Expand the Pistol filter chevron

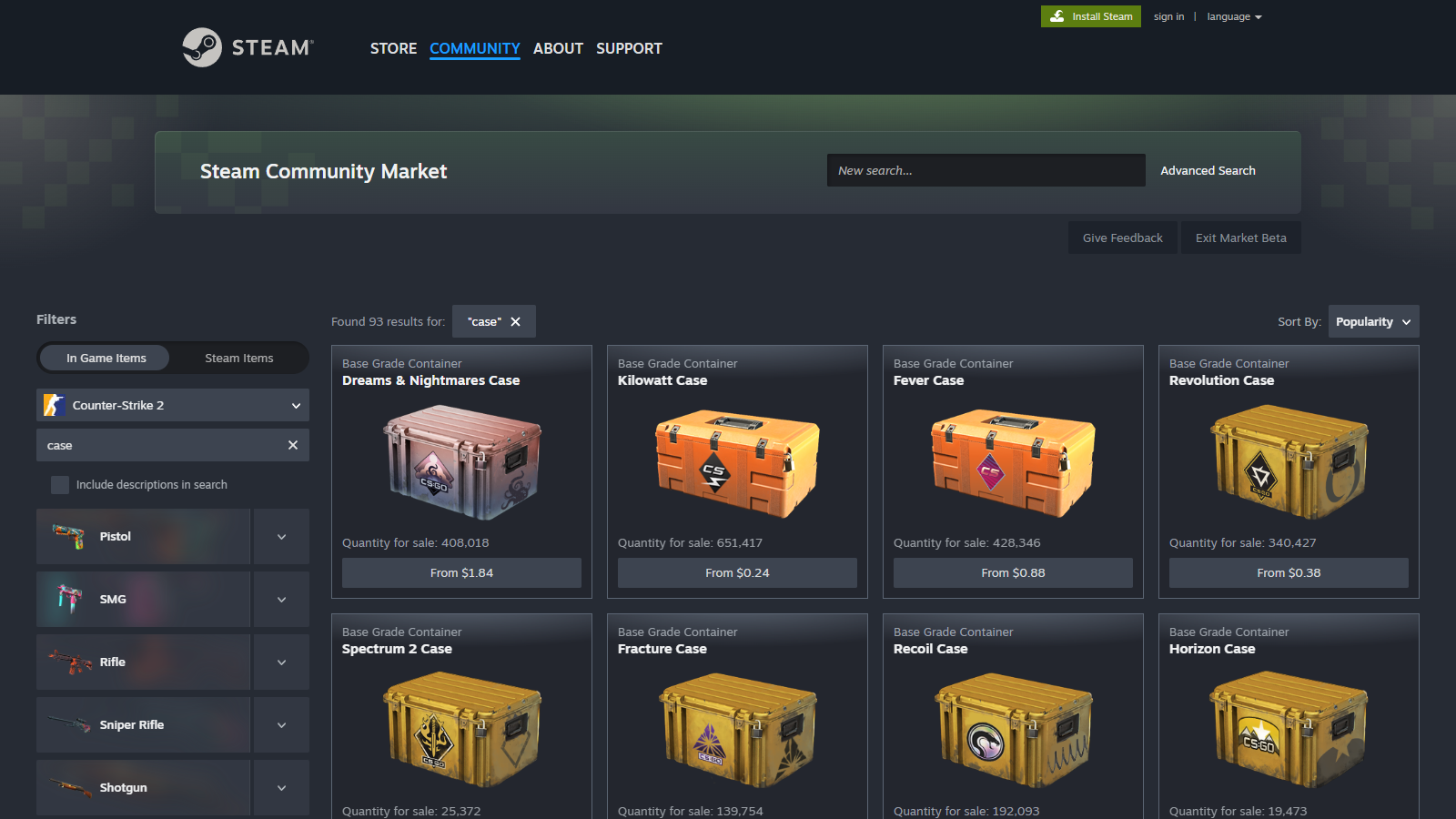[281, 536]
